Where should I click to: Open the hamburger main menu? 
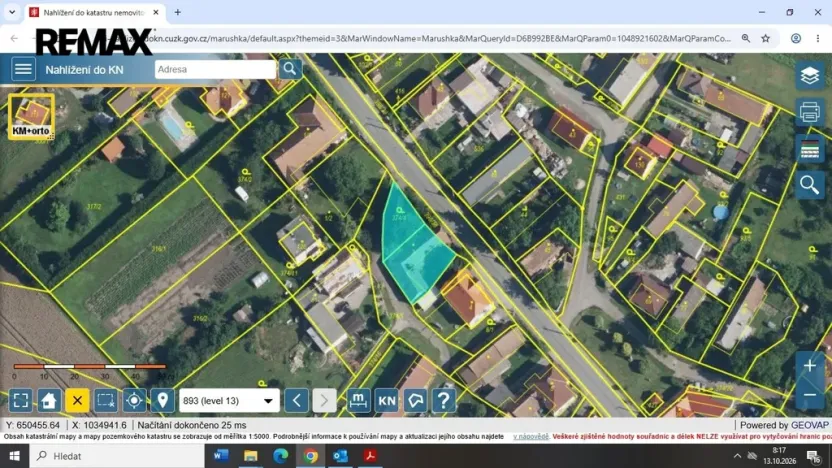click(x=23, y=69)
